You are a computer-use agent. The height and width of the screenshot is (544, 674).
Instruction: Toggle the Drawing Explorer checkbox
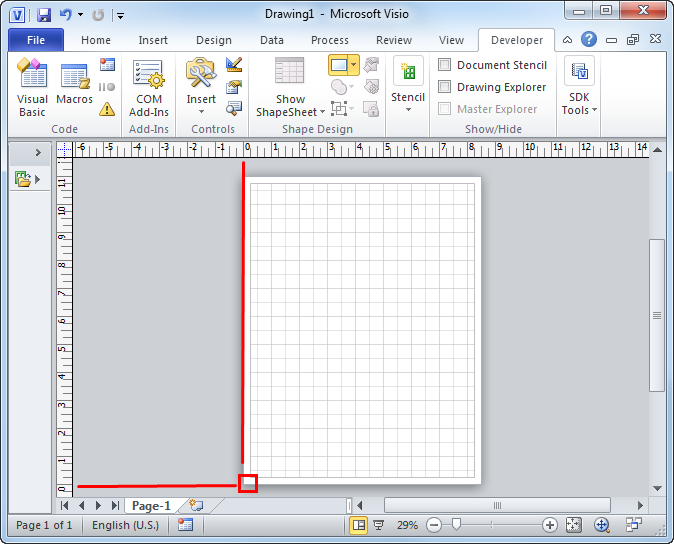pyautogui.click(x=445, y=87)
